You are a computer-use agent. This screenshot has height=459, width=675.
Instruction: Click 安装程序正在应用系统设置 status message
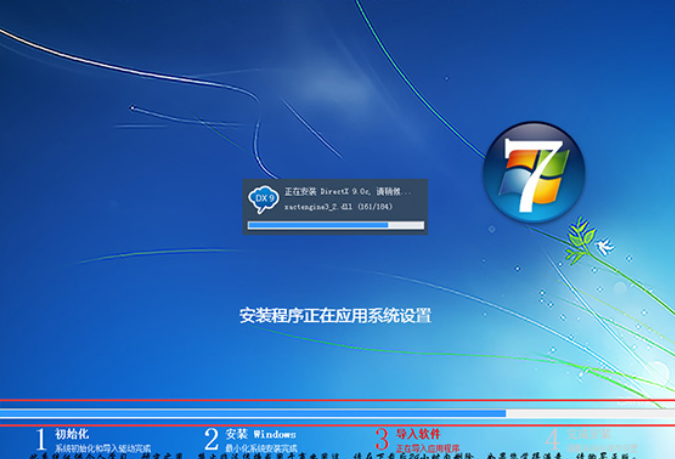(x=335, y=316)
